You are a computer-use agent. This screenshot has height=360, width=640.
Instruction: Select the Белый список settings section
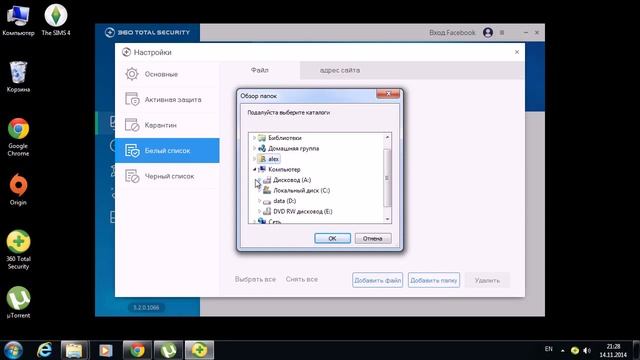[167, 151]
